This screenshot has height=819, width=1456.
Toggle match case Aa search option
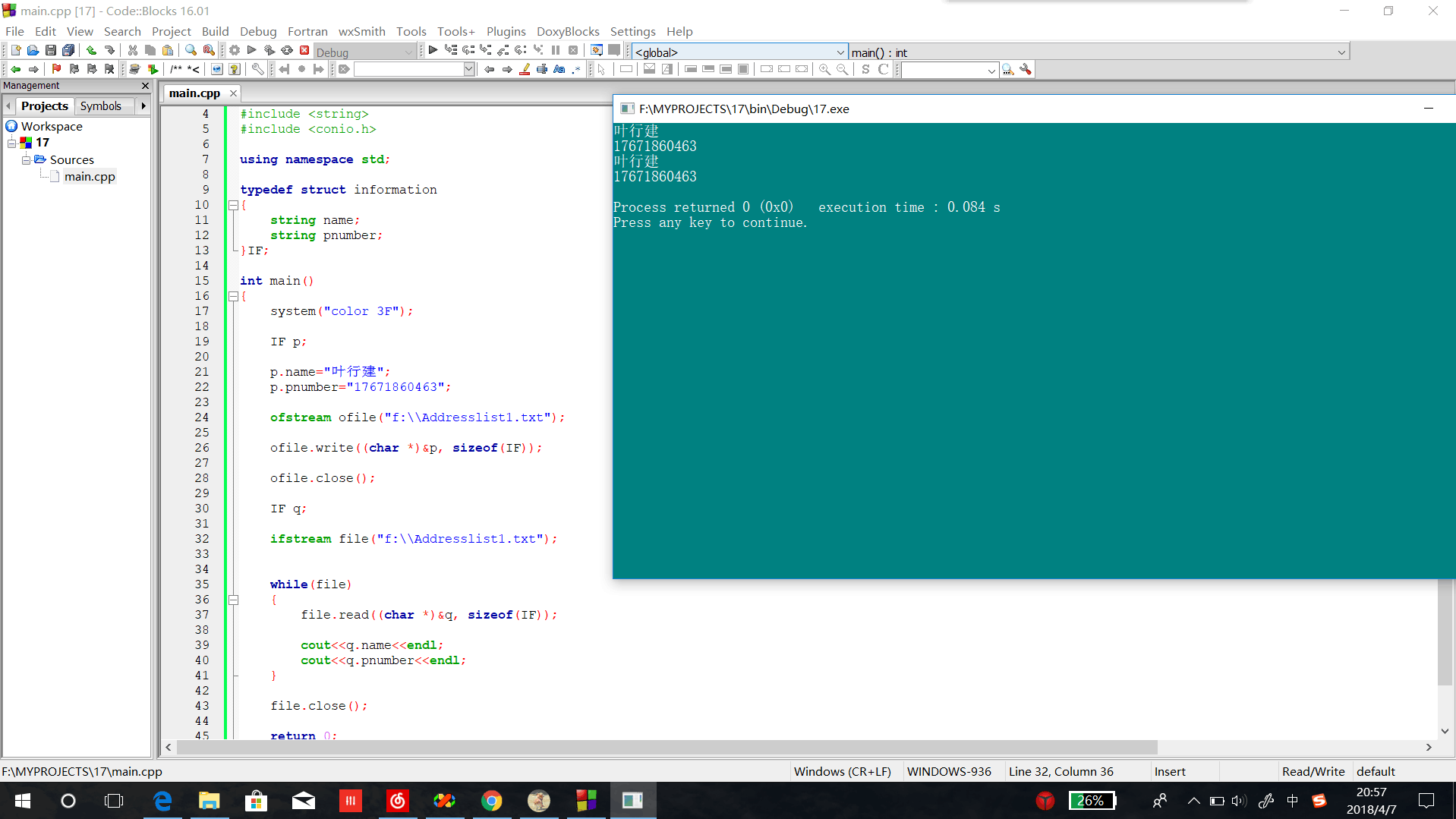tap(559, 69)
